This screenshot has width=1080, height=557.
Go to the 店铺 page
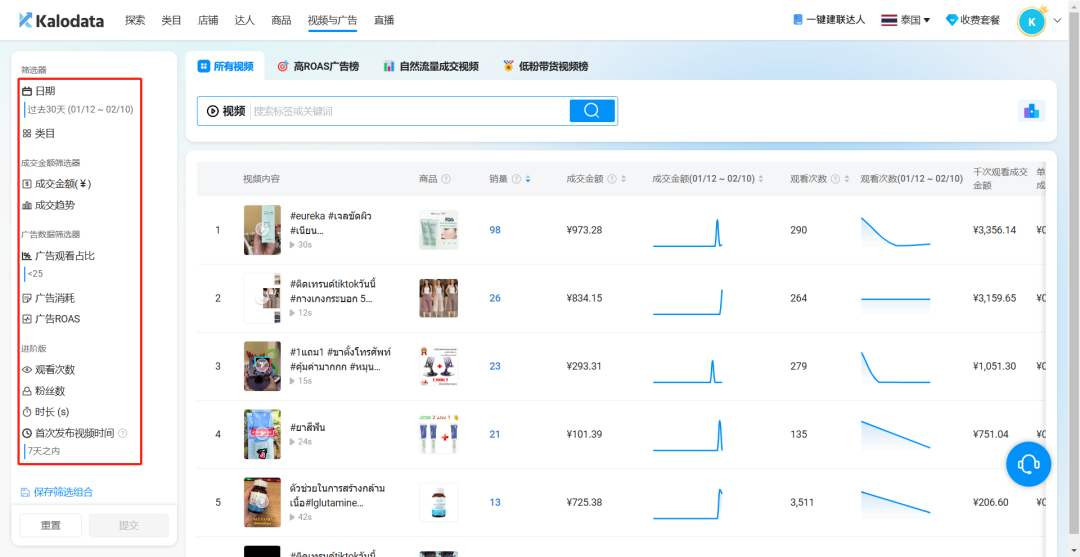tap(207, 21)
